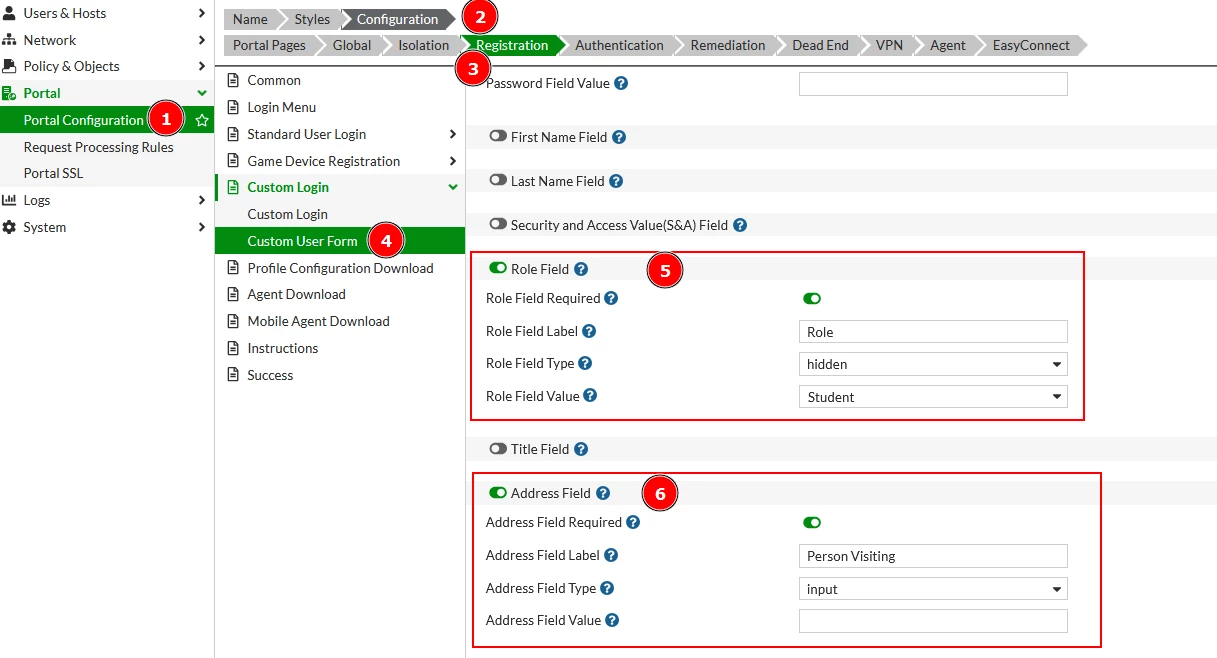Click the page icon next to Instructions
This screenshot has width=1217, height=658.
pos(234,348)
